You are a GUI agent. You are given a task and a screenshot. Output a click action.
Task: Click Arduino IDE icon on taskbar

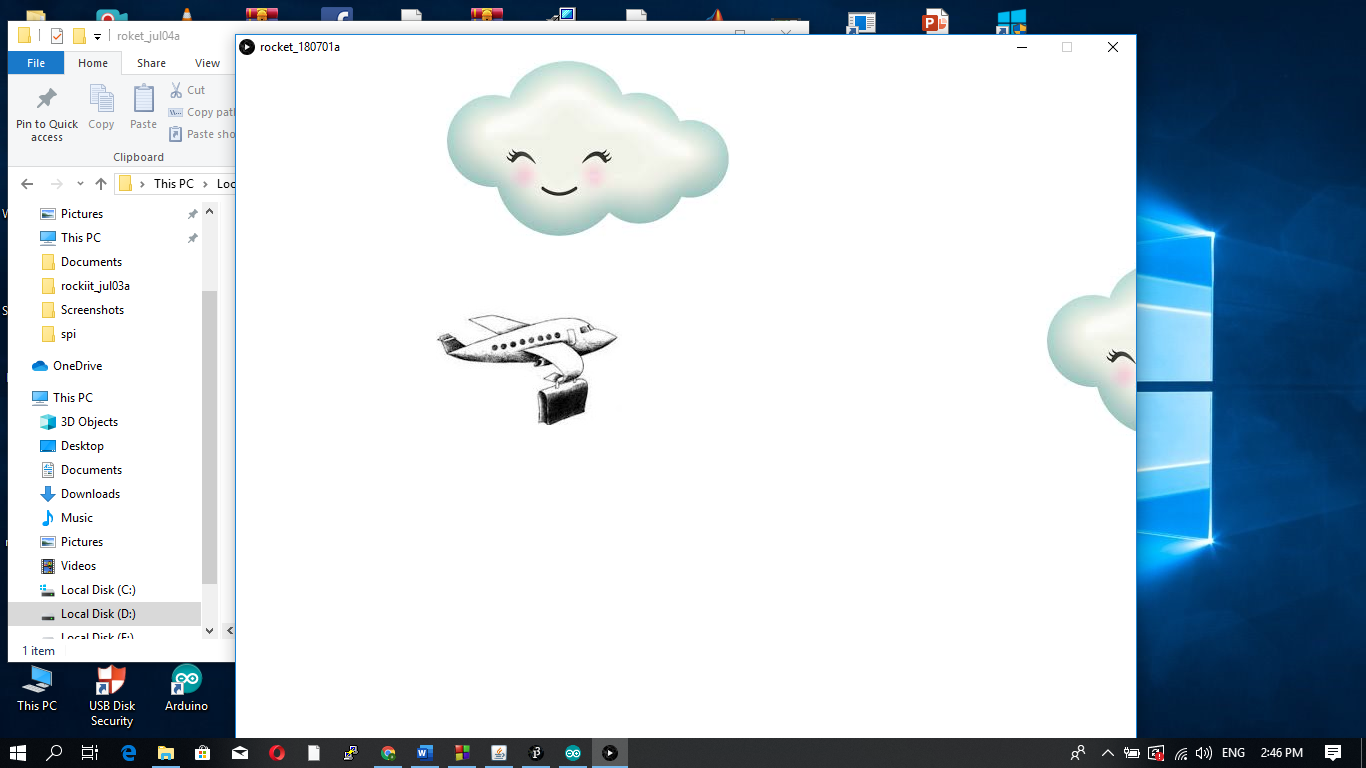tap(573, 753)
